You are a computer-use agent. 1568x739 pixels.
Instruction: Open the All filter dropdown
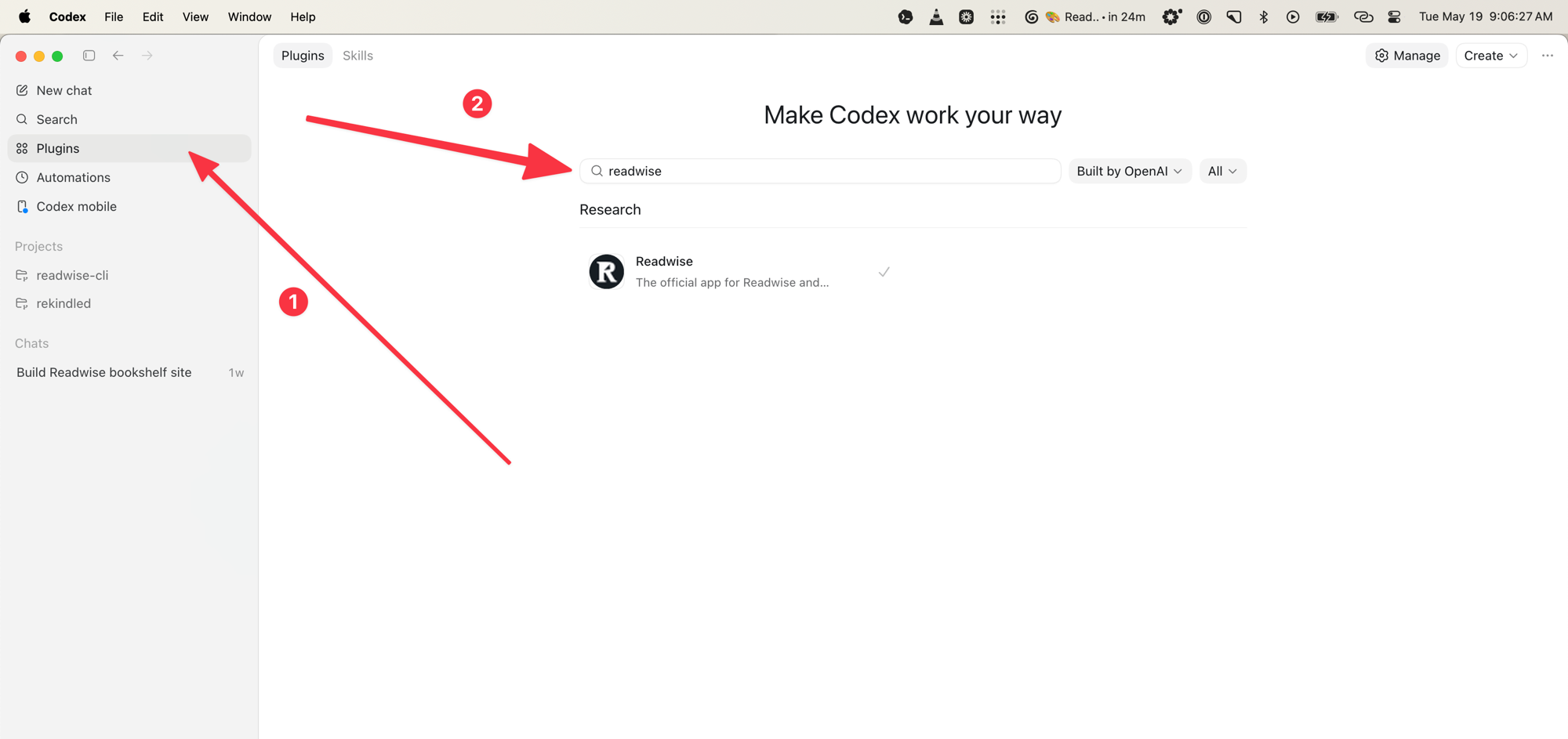point(1222,171)
